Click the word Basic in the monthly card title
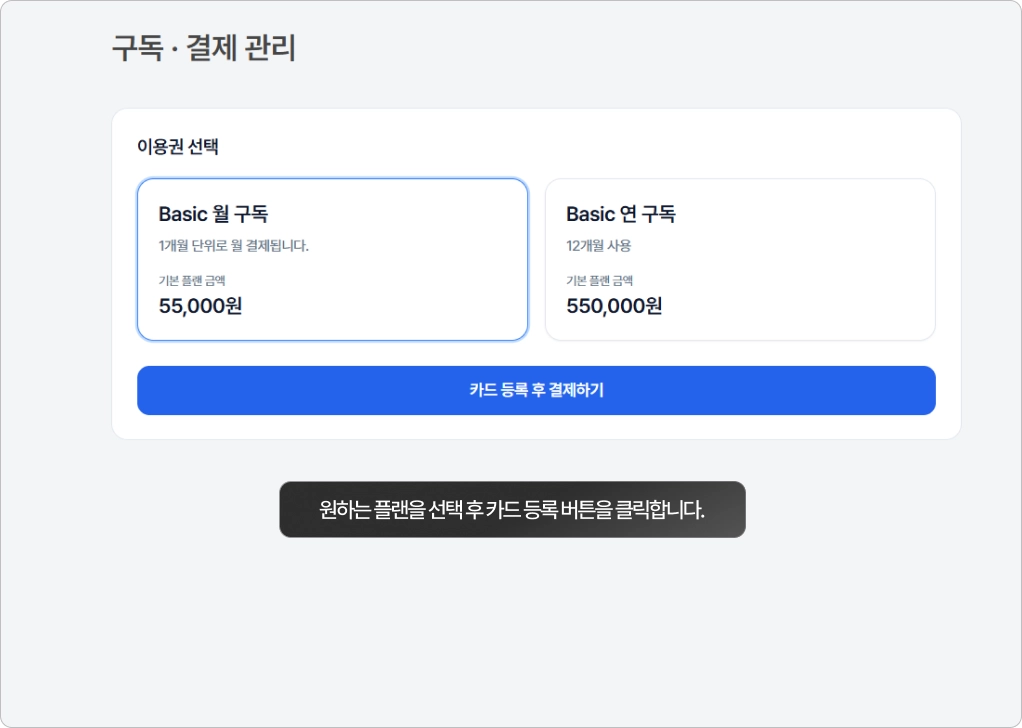This screenshot has width=1022, height=728. pyautogui.click(x=183, y=214)
